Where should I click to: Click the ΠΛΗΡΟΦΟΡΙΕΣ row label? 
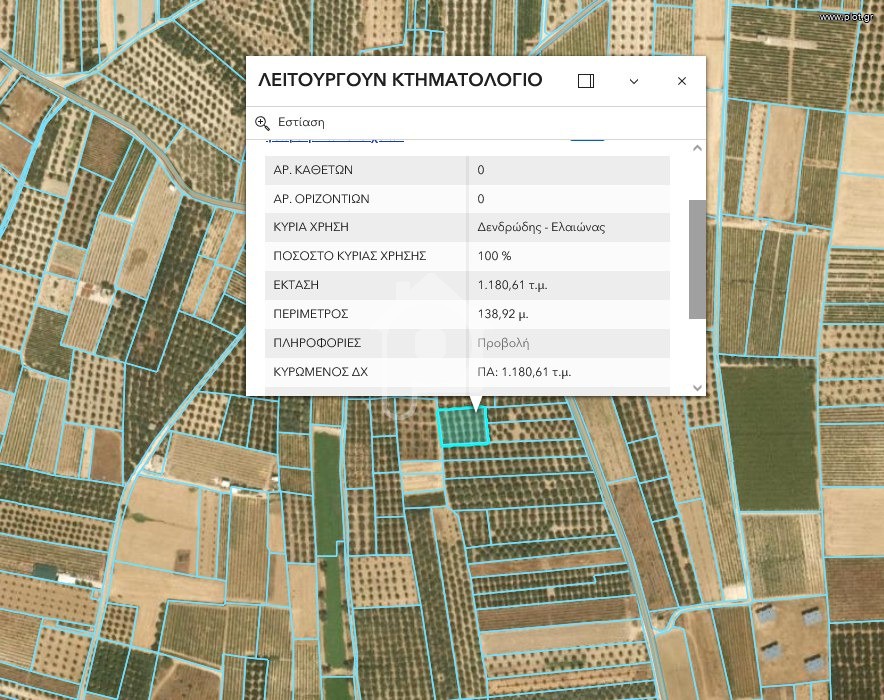[317, 343]
